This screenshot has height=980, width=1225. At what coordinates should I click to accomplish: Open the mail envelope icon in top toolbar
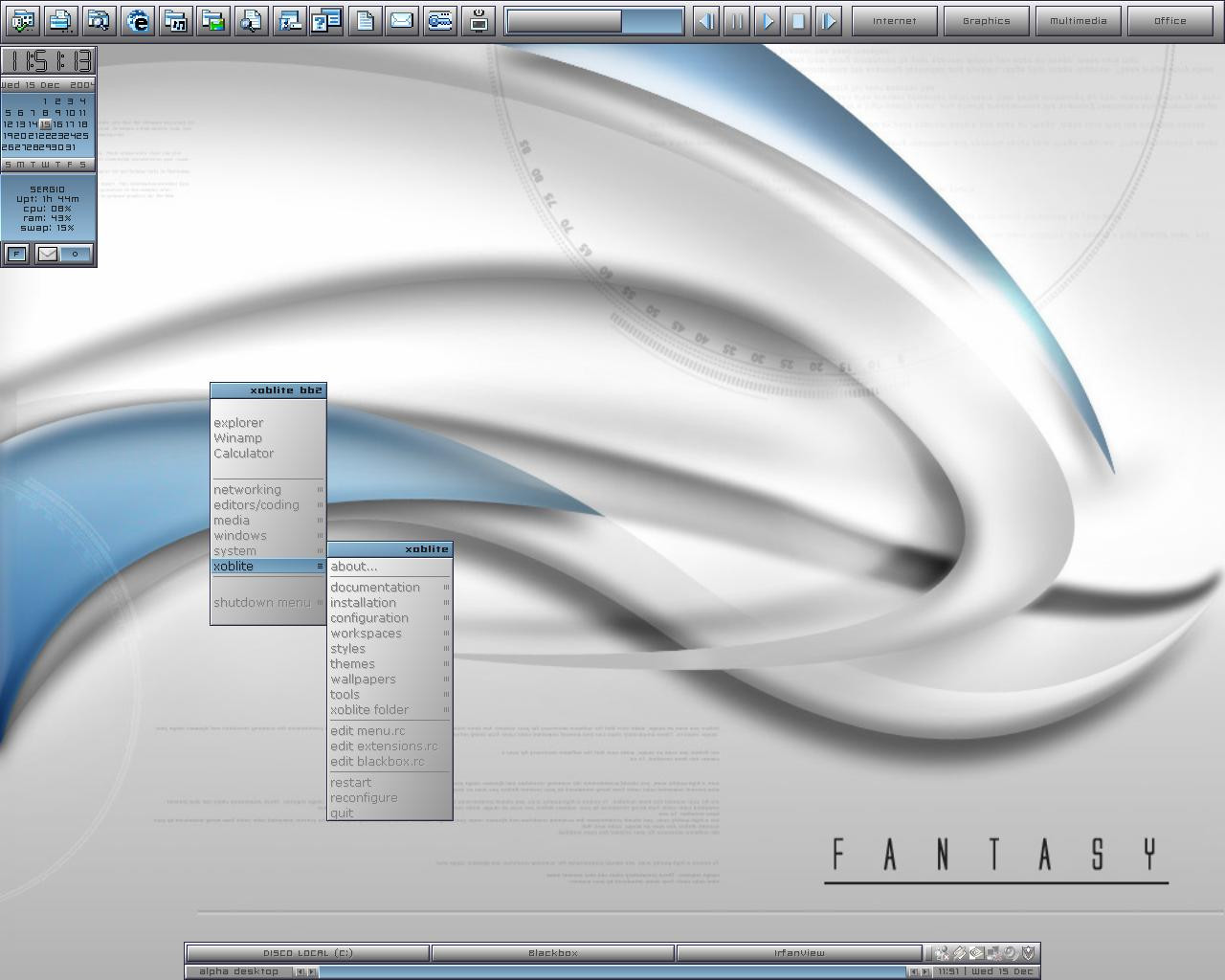(402, 20)
